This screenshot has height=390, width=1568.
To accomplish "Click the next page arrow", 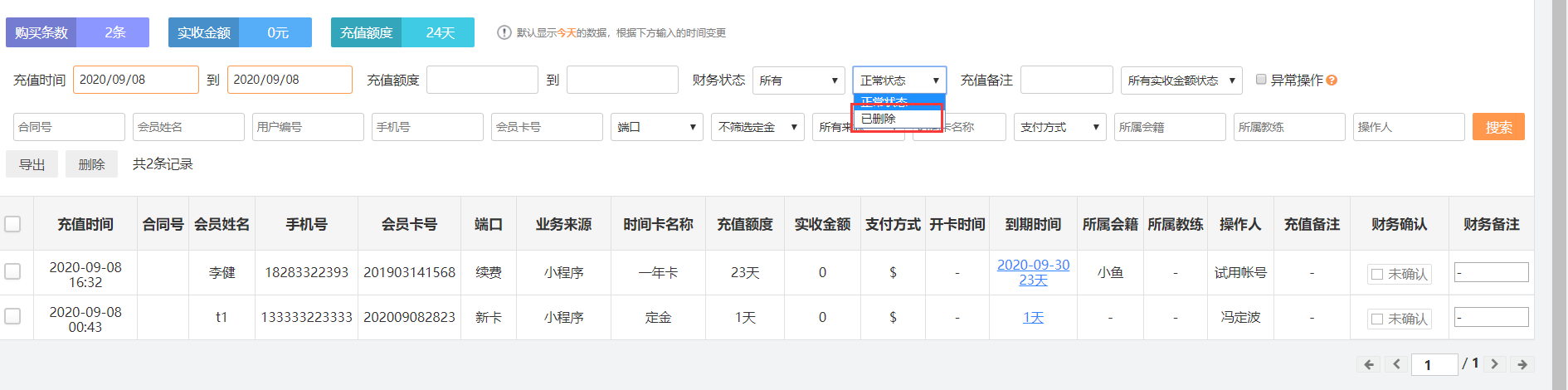I will point(1494,364).
